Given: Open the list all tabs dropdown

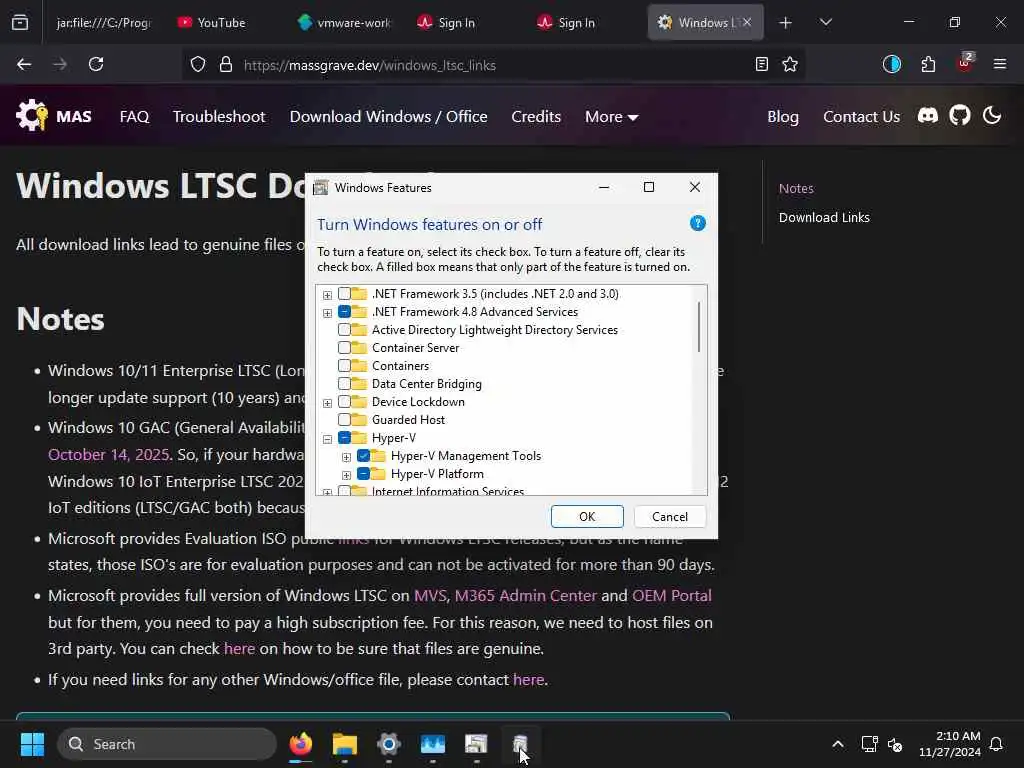Looking at the screenshot, I should 825,22.
